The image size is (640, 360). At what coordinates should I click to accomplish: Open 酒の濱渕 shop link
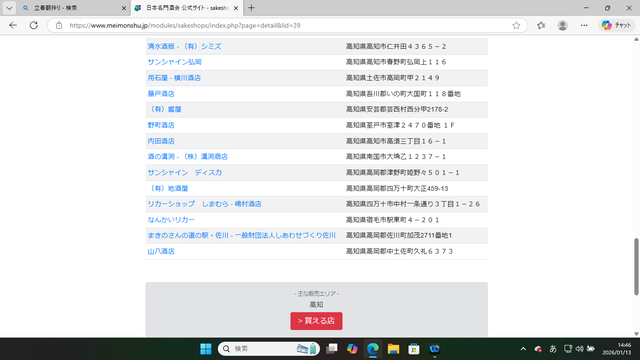187,157
